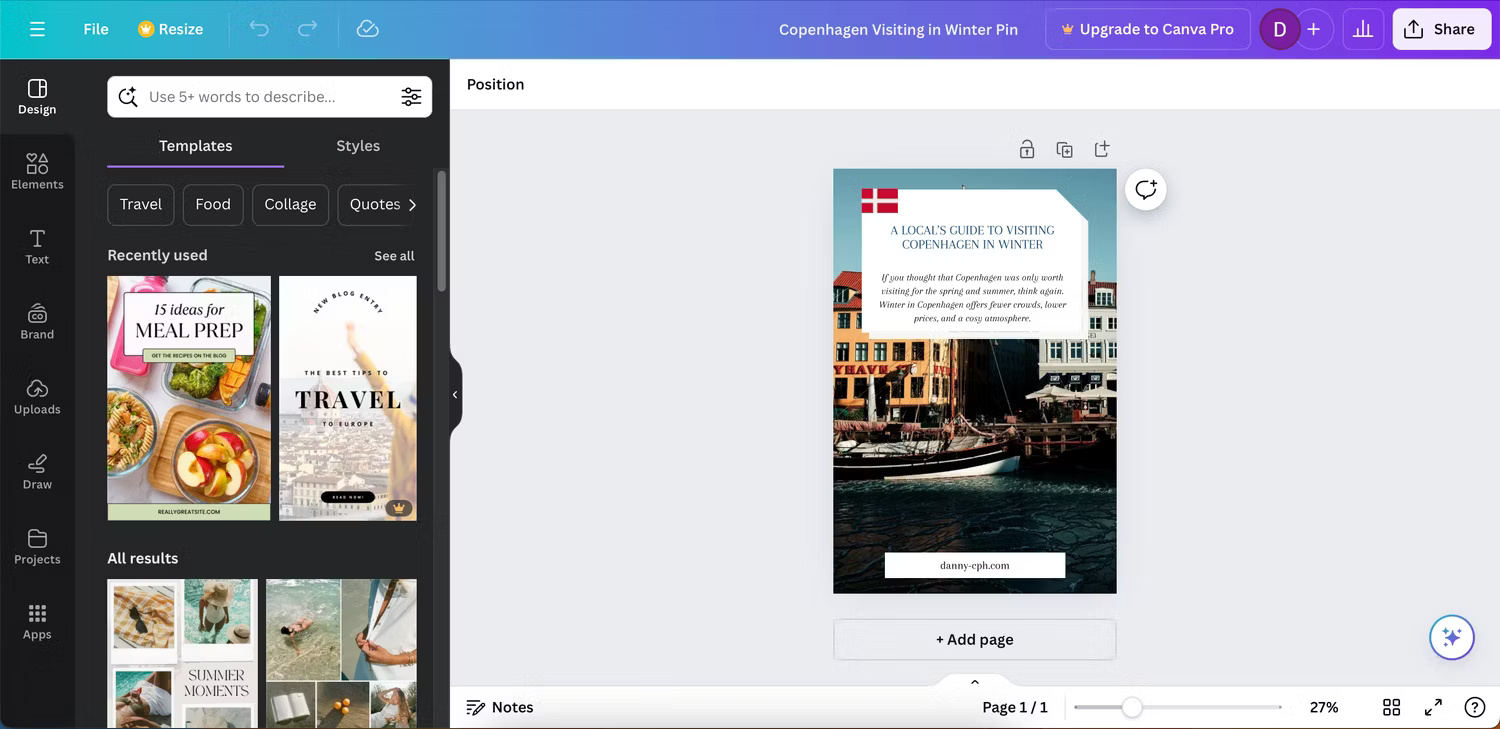The height and width of the screenshot is (729, 1500).
Task: Open the File menu
Action: click(95, 29)
